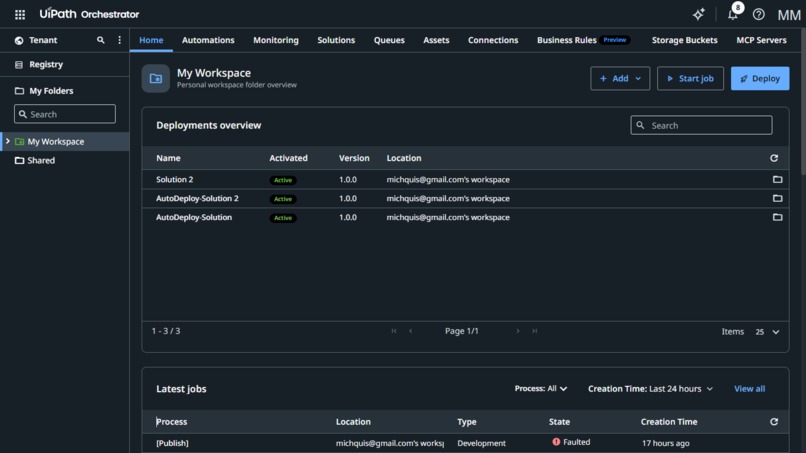Go to last page of deployments
Image resolution: width=806 pixels, height=453 pixels.
click(535, 331)
